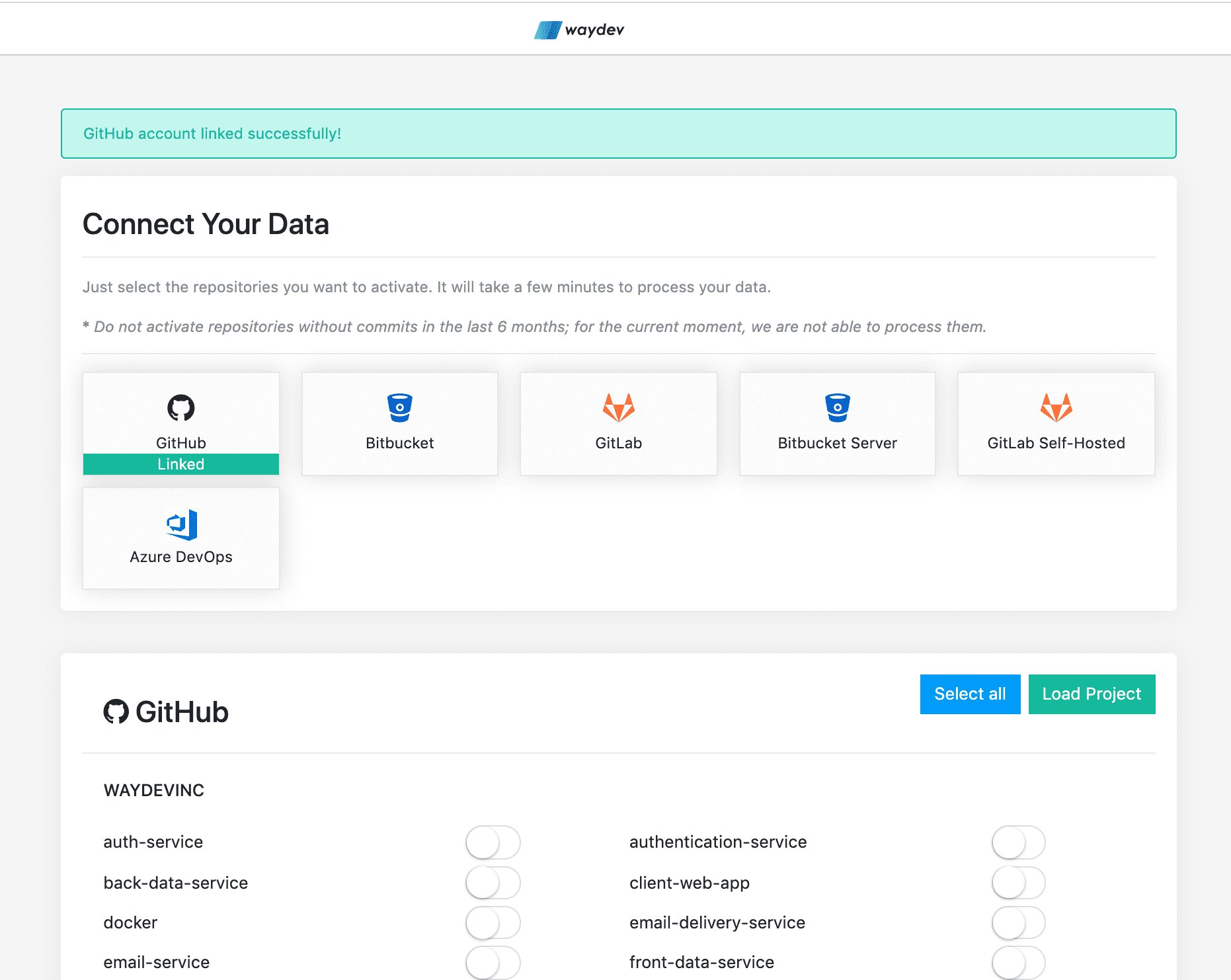Select the Bitbucket Server bucket icon

[x=838, y=407]
